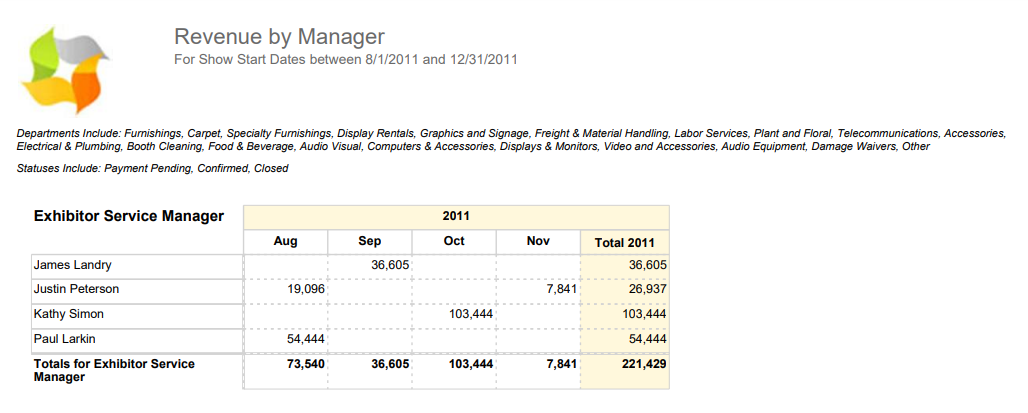The width and height of the screenshot is (1028, 413).
Task: Select the Oct column header
Action: point(454,241)
